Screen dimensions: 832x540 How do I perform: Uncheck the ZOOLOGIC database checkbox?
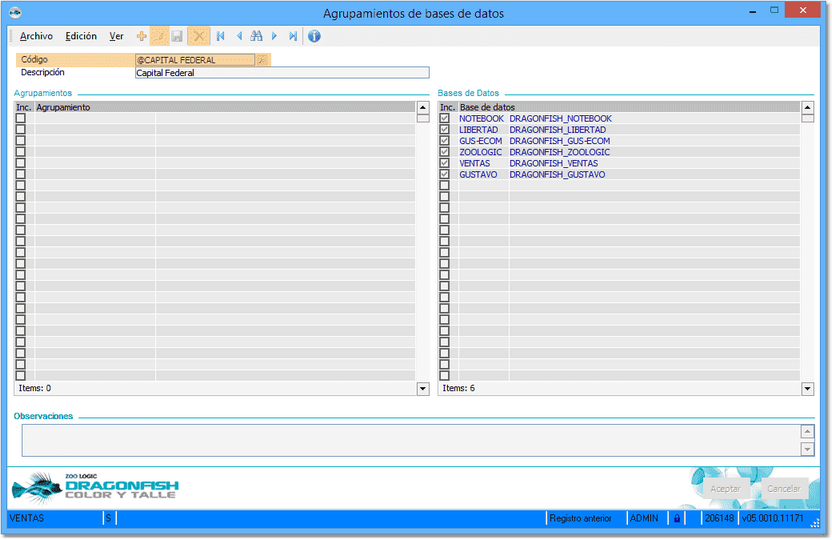[x=445, y=152]
